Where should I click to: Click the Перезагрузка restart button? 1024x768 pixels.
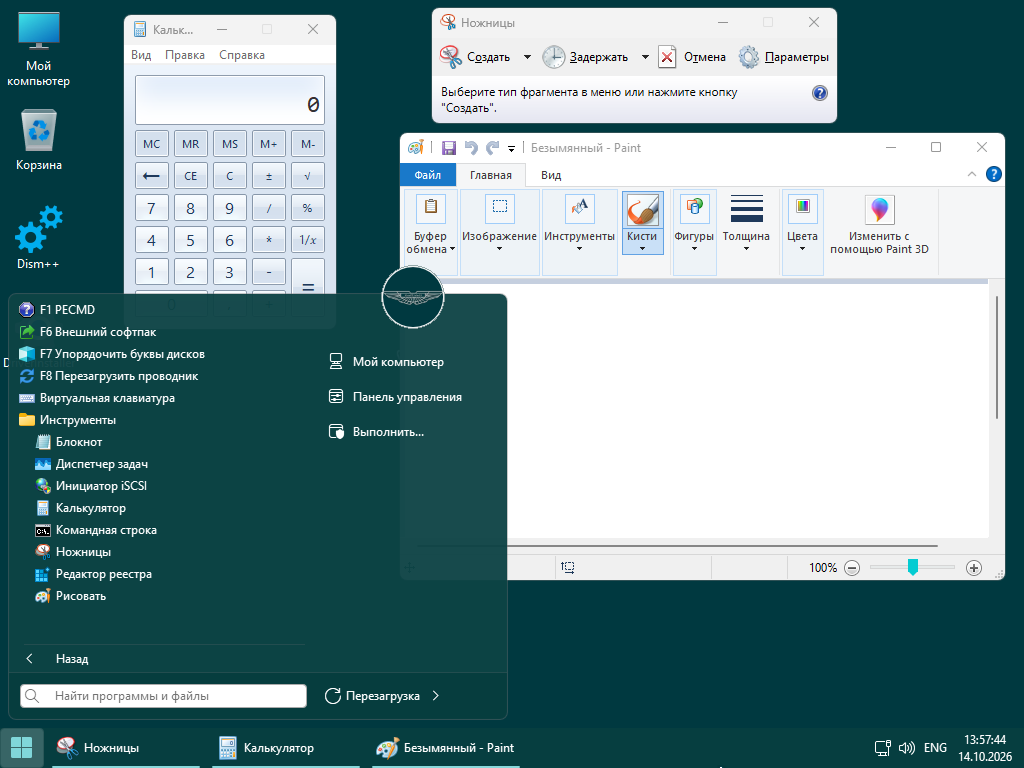click(373, 696)
